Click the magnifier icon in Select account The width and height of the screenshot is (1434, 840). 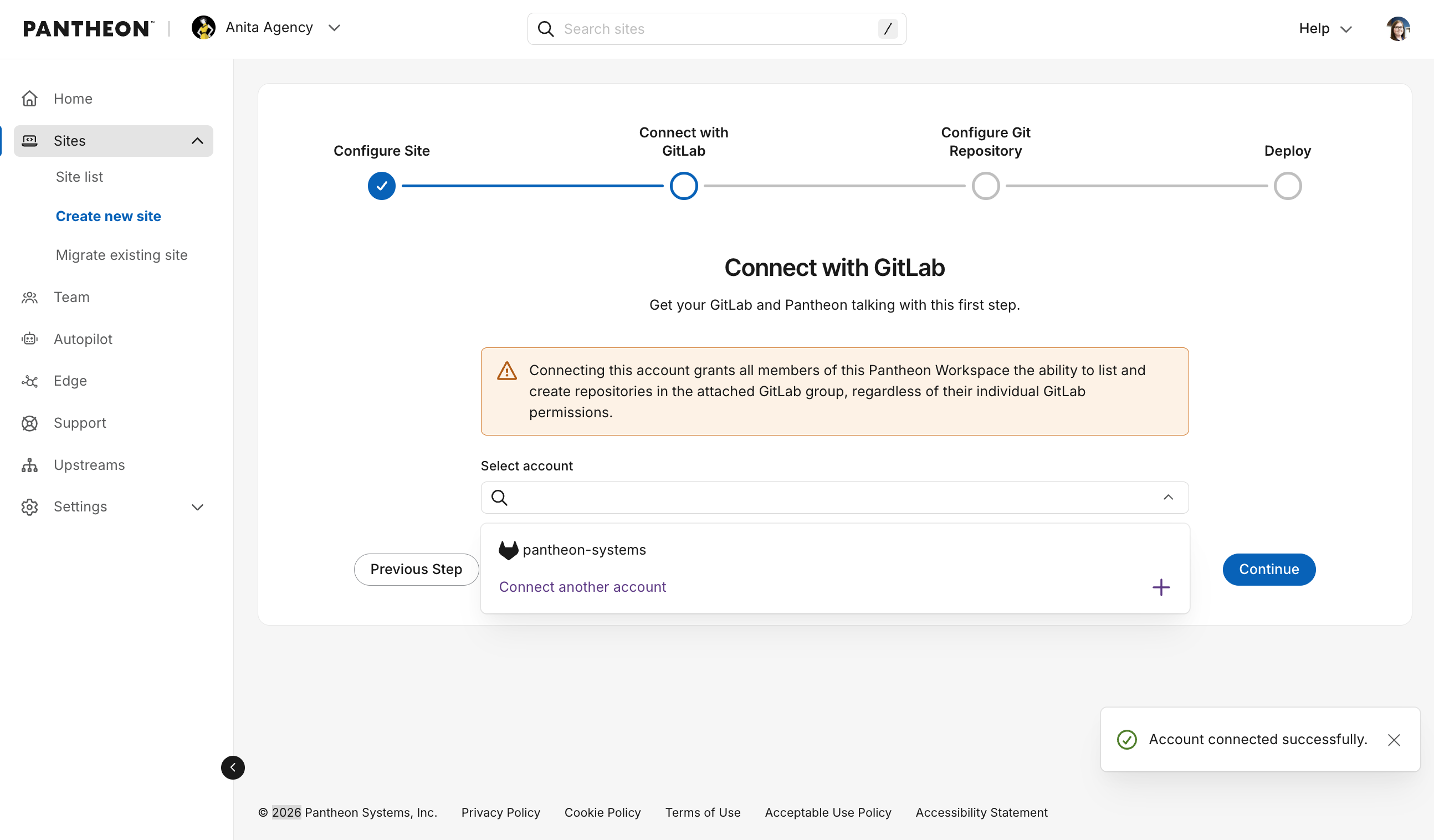499,498
